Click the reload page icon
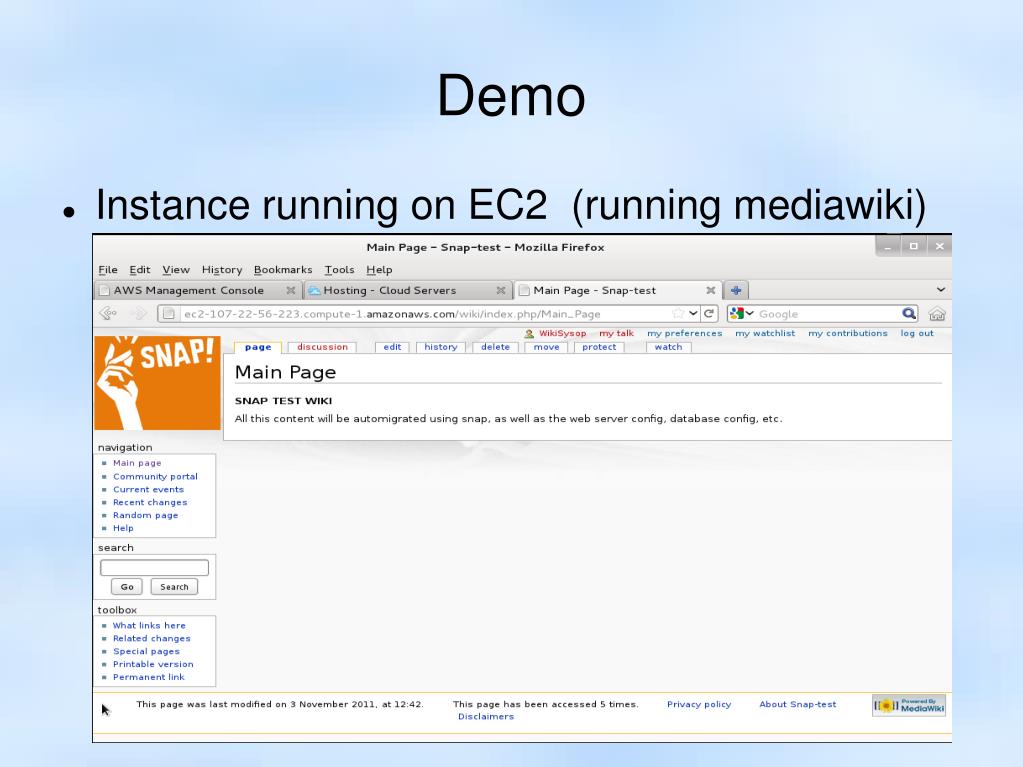This screenshot has width=1023, height=767. pyautogui.click(x=709, y=314)
